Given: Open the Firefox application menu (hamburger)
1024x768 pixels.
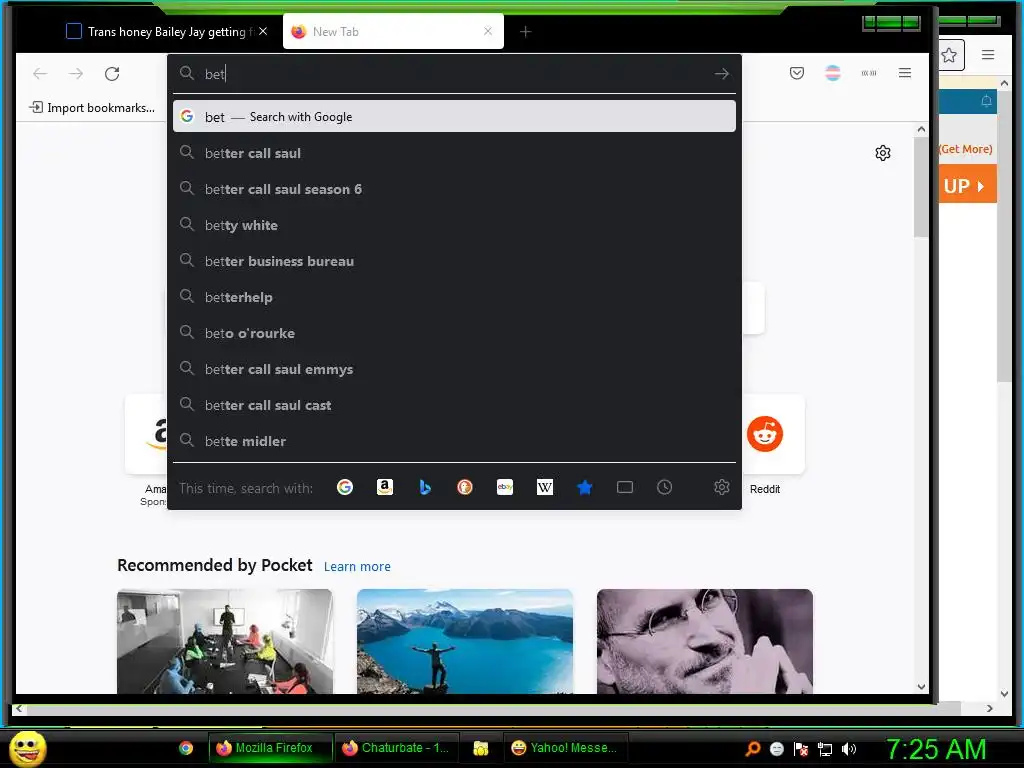Looking at the screenshot, I should coord(904,73).
